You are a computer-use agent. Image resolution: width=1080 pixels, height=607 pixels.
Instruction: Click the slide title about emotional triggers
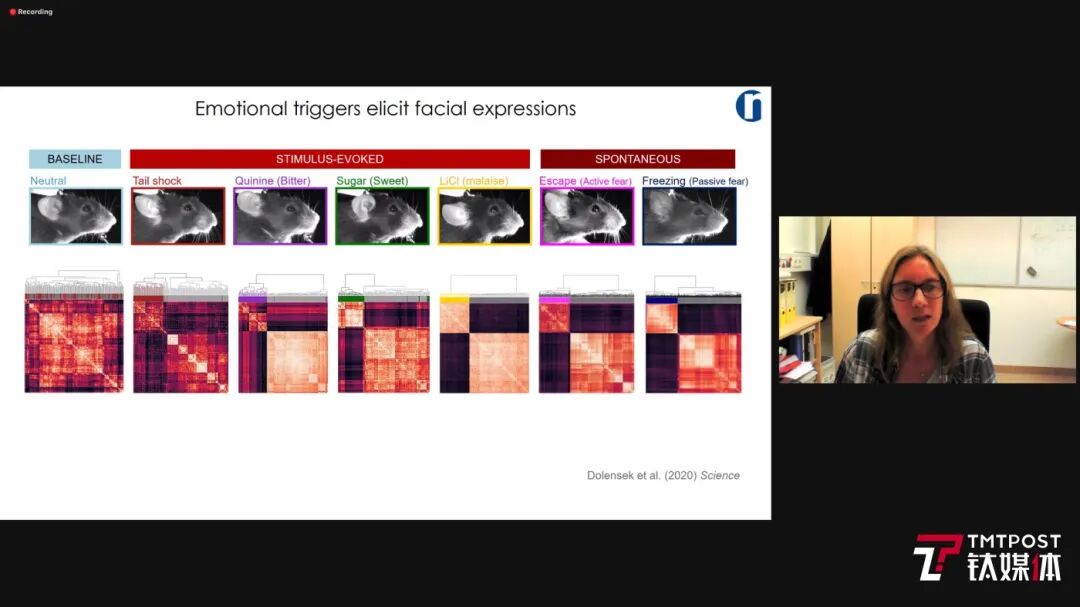[385, 109]
